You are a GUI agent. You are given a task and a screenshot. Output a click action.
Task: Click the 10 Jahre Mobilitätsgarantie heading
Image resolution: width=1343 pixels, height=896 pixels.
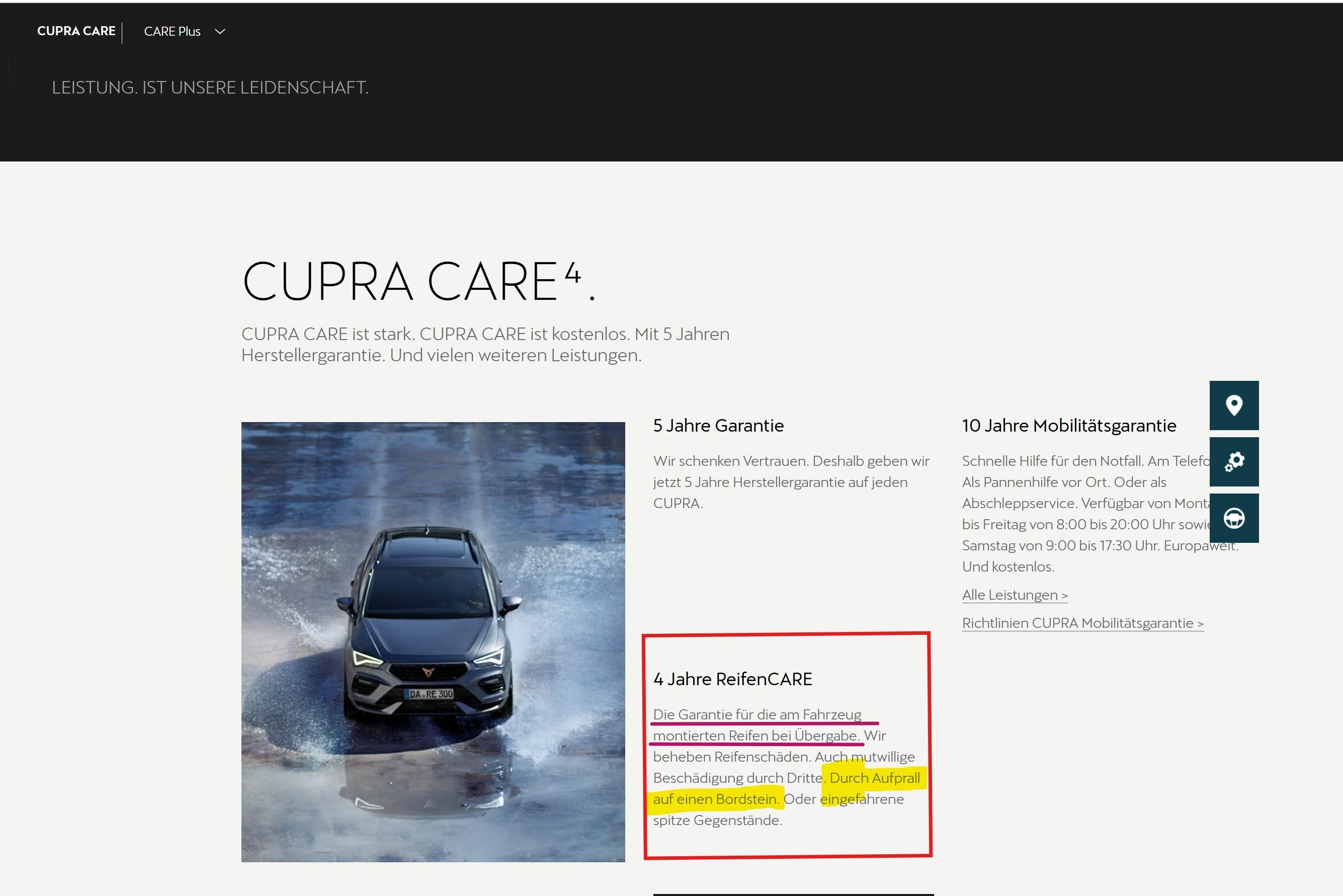click(1069, 426)
